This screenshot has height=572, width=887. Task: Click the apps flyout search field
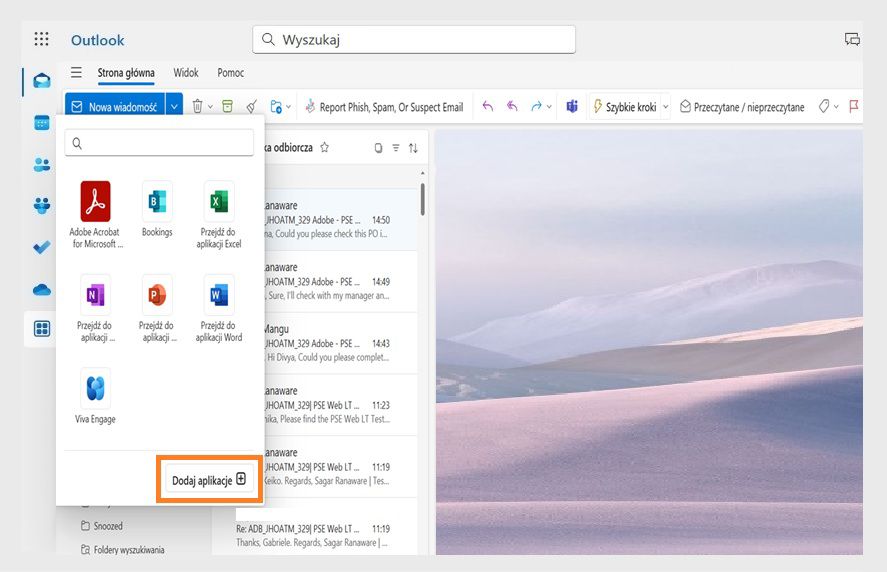(159, 143)
